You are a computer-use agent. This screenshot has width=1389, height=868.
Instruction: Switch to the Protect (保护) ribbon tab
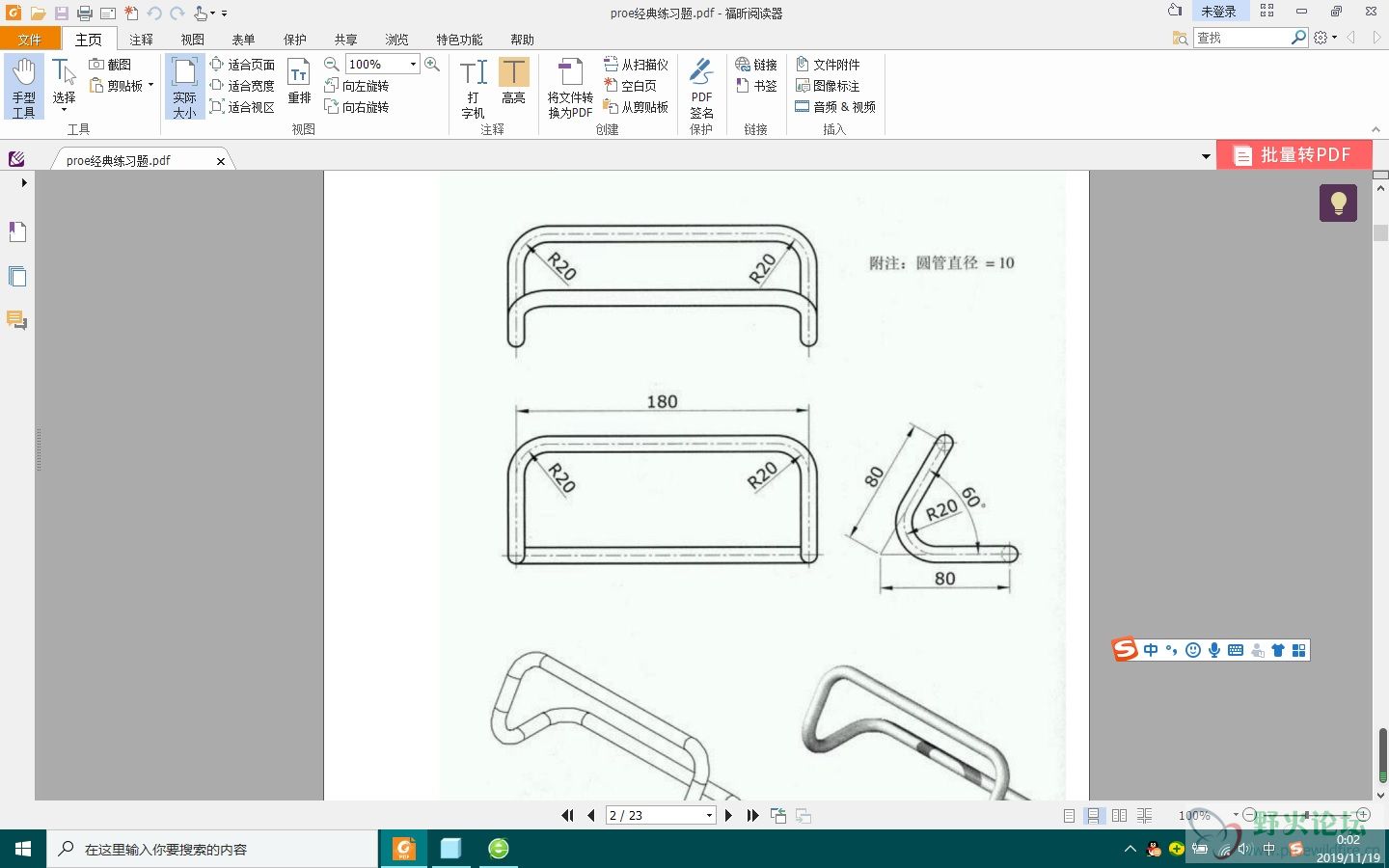295,40
